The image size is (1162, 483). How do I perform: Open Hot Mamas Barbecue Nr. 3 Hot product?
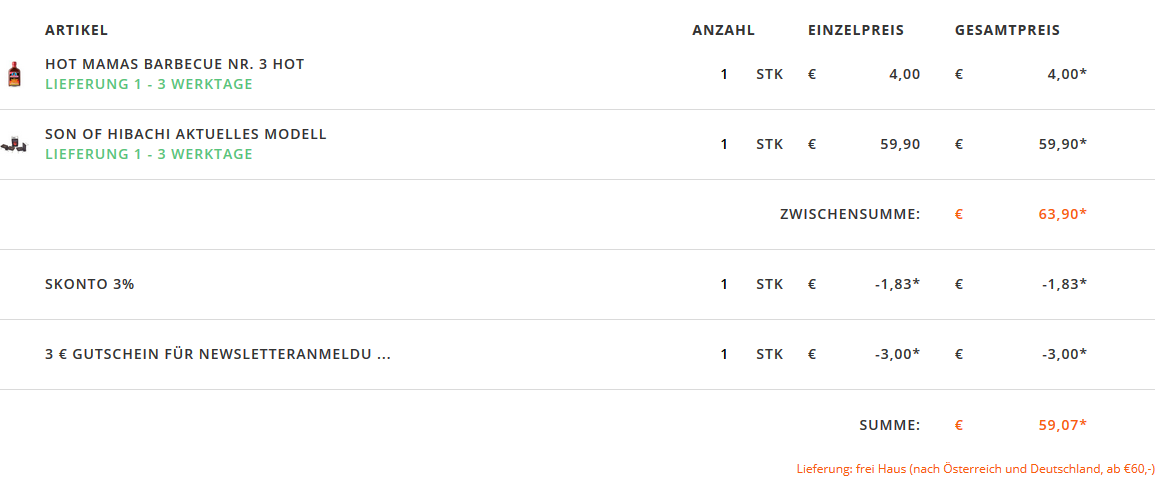(174, 64)
